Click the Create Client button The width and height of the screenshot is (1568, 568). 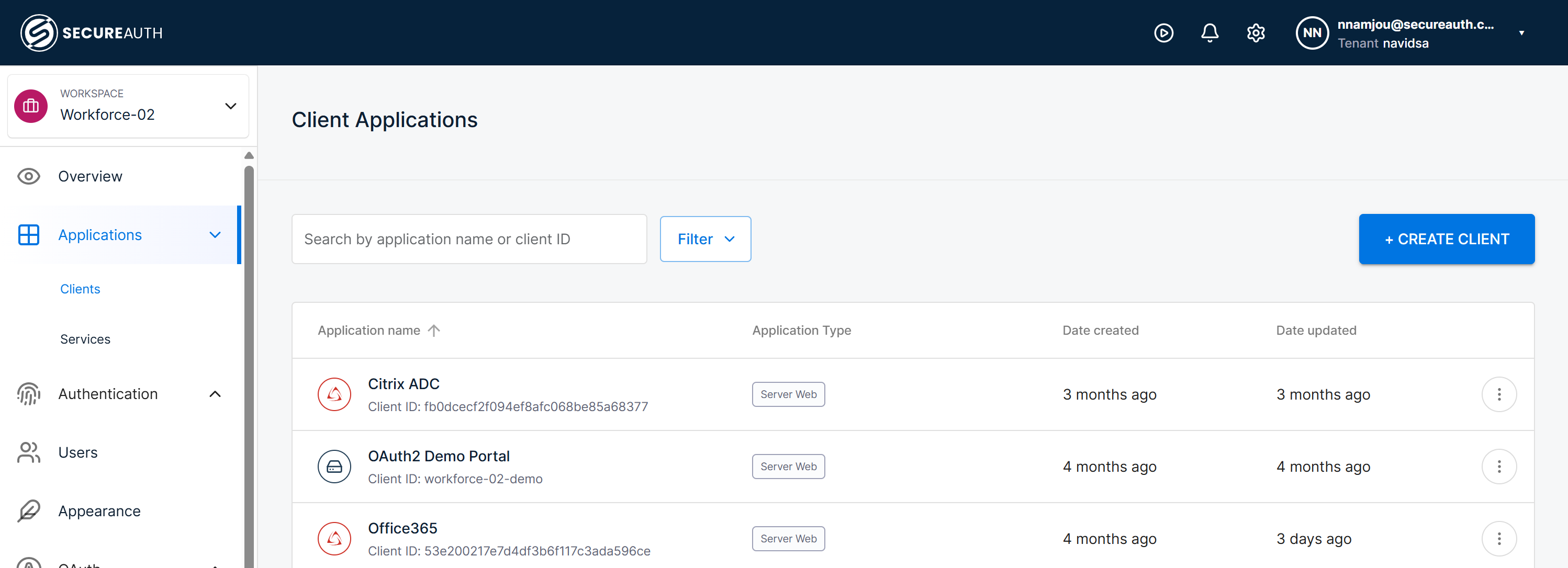(1446, 239)
